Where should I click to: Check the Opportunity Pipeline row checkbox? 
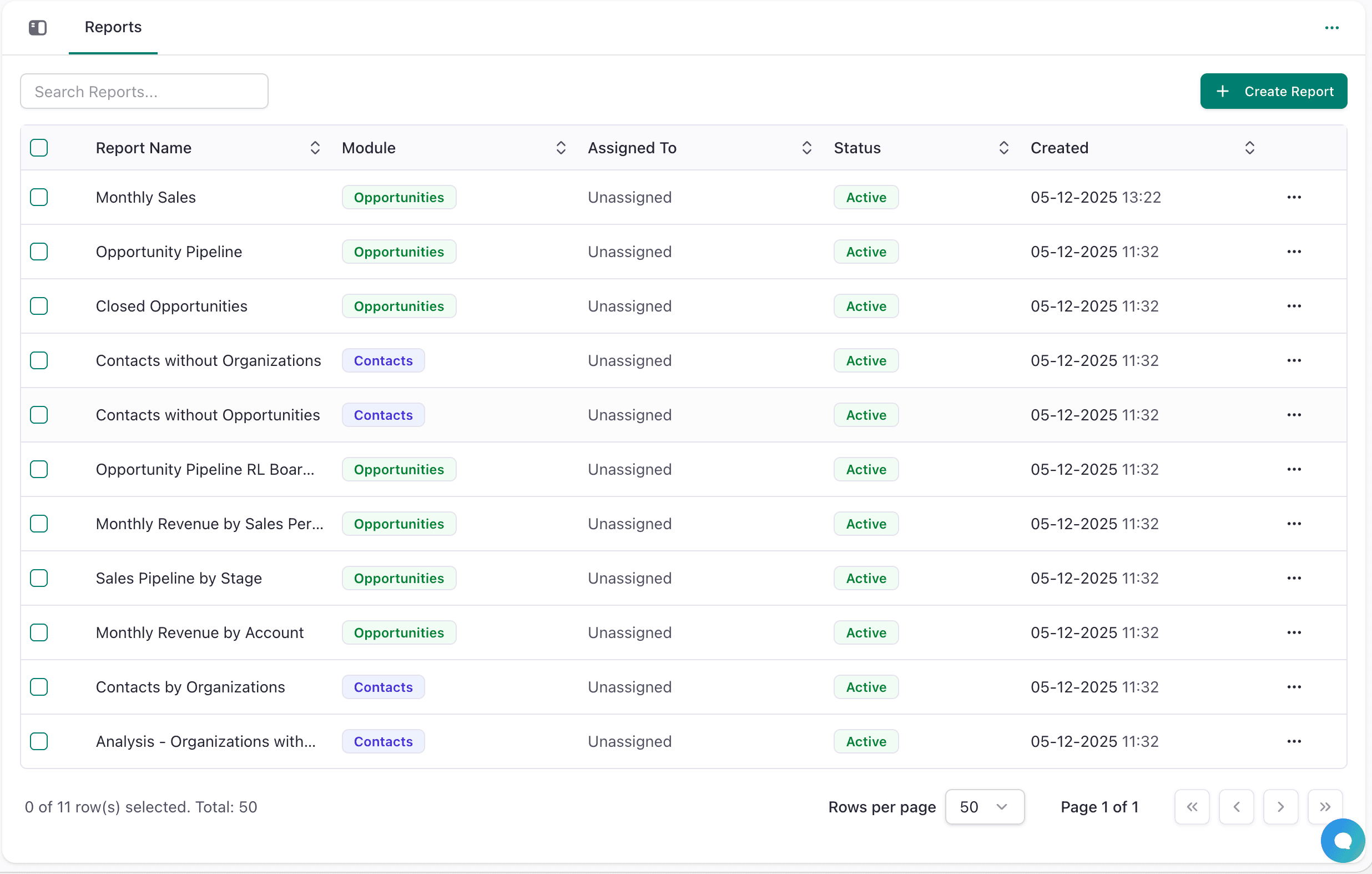click(39, 252)
